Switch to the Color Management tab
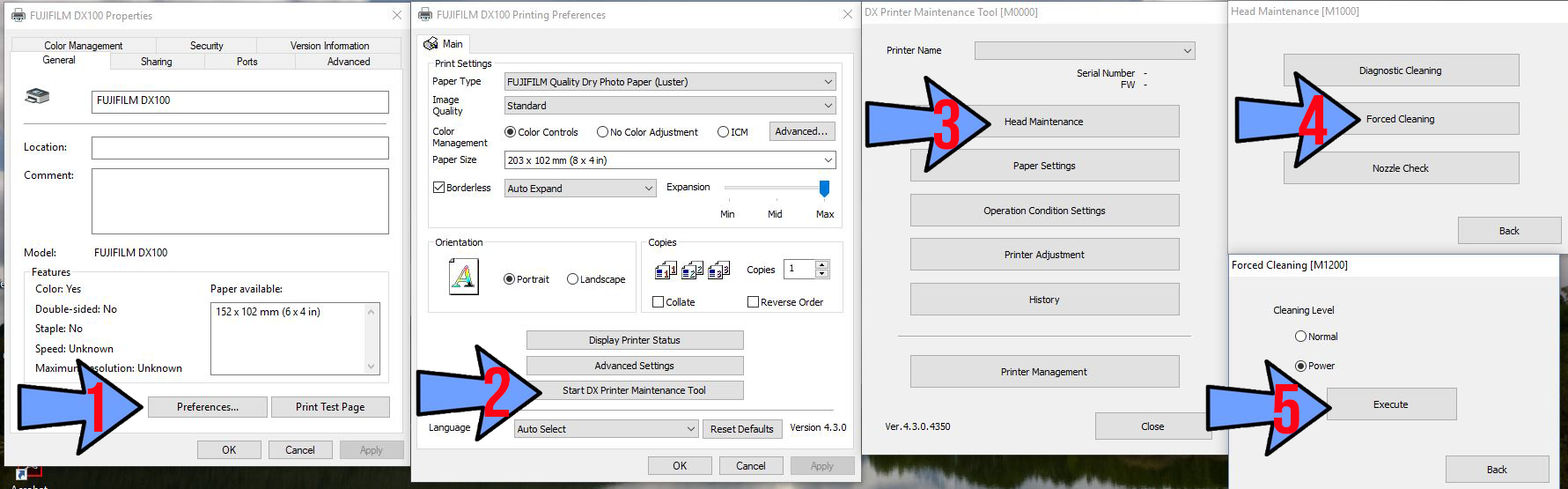The width and height of the screenshot is (1568, 489). coord(84,45)
